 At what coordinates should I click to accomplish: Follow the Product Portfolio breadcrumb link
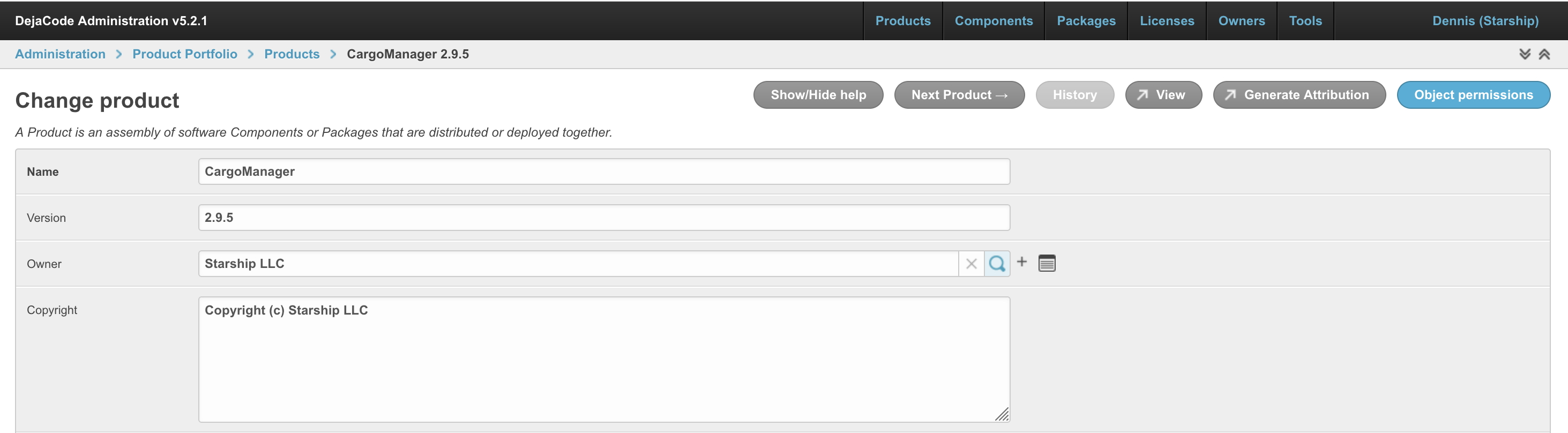[x=185, y=54]
